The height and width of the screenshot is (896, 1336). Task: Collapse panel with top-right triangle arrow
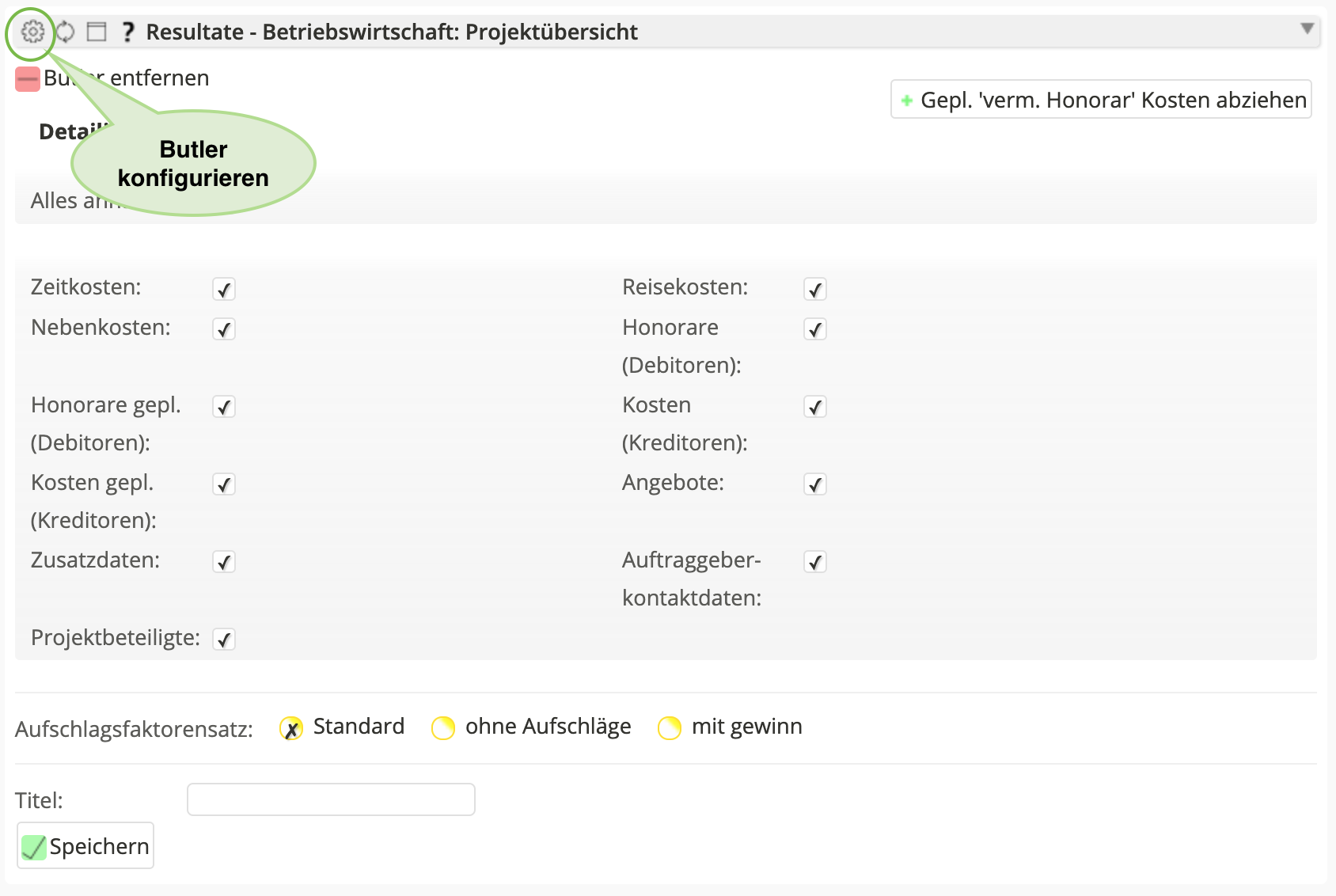[1307, 29]
